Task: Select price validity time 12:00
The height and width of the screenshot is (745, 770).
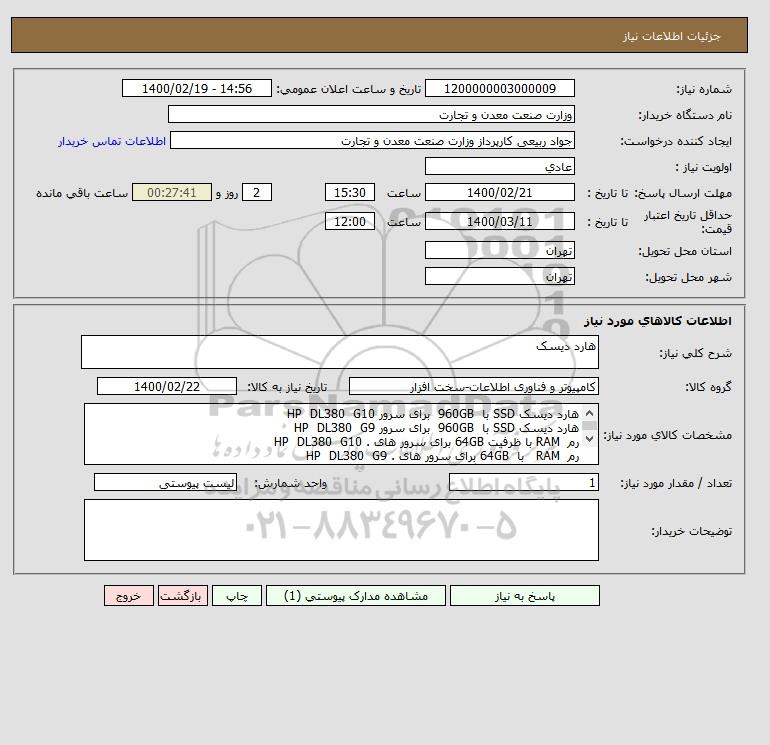Action: tap(350, 221)
